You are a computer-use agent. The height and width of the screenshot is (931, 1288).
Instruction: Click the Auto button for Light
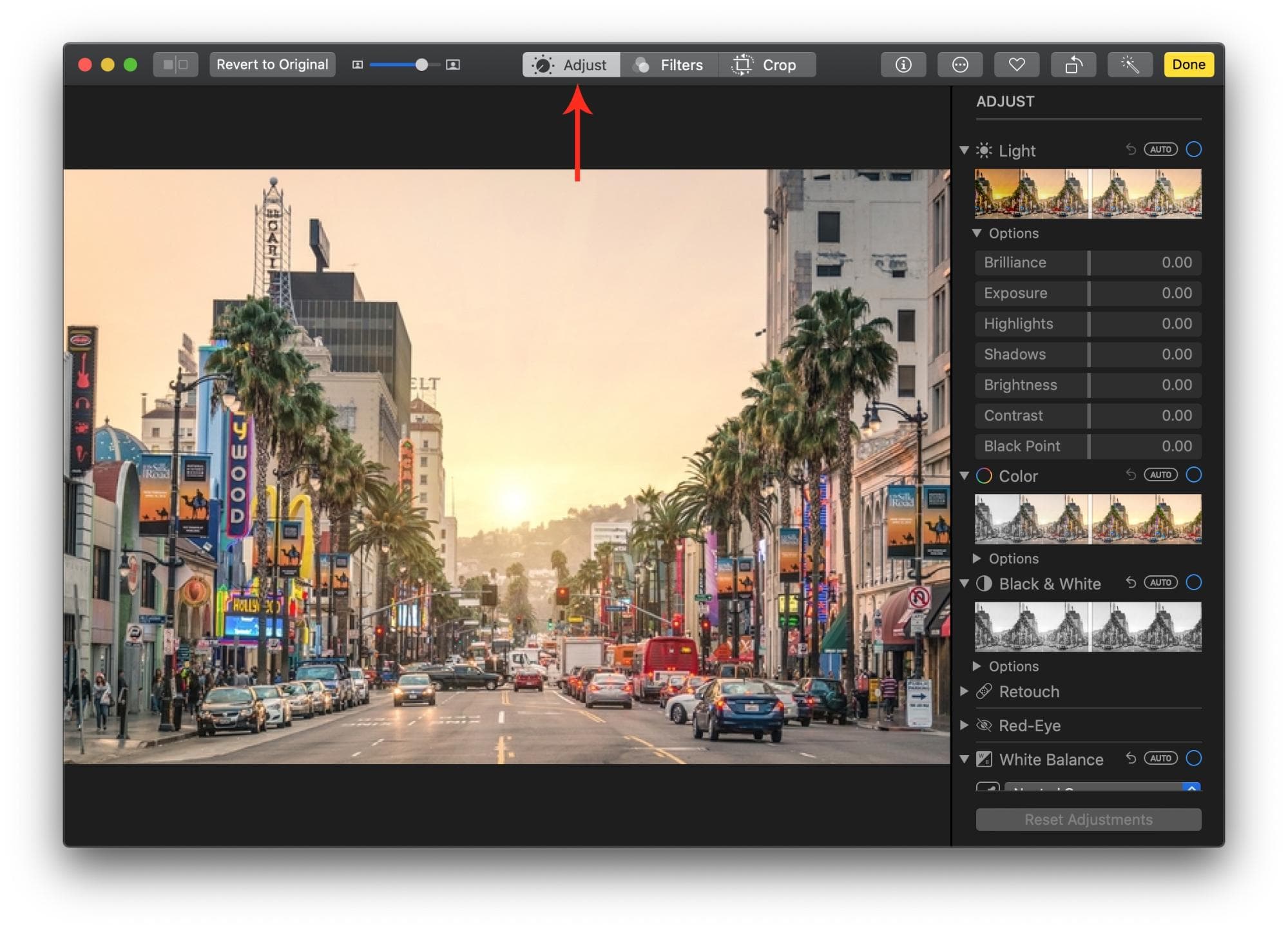tap(1163, 151)
